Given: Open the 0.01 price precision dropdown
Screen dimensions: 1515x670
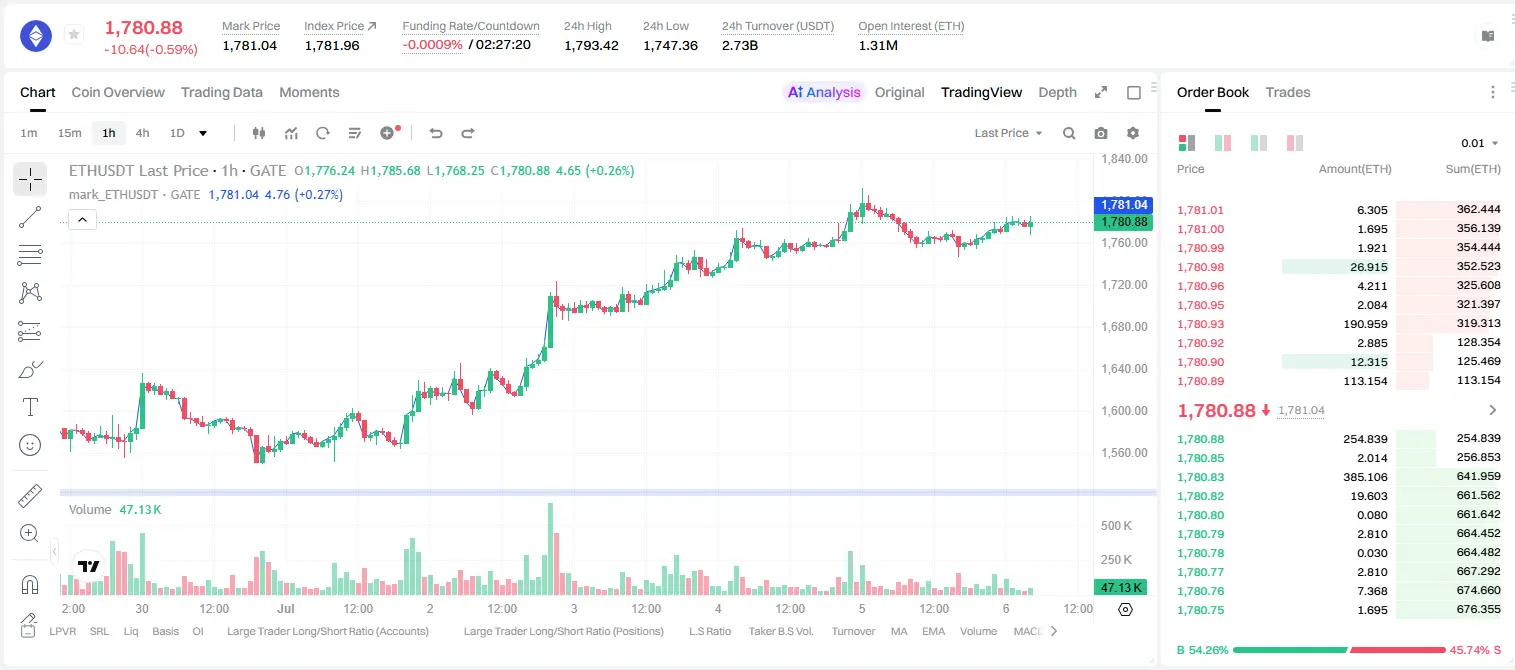Looking at the screenshot, I should pyautogui.click(x=1480, y=143).
